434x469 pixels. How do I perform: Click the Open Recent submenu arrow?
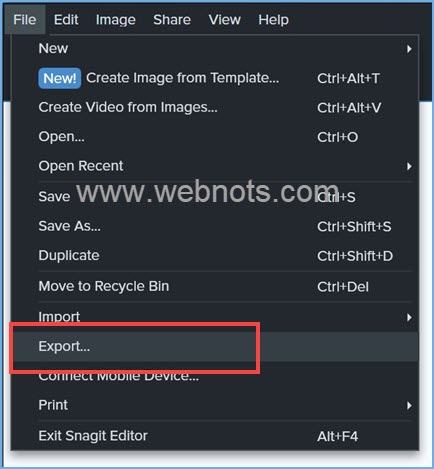(409, 166)
